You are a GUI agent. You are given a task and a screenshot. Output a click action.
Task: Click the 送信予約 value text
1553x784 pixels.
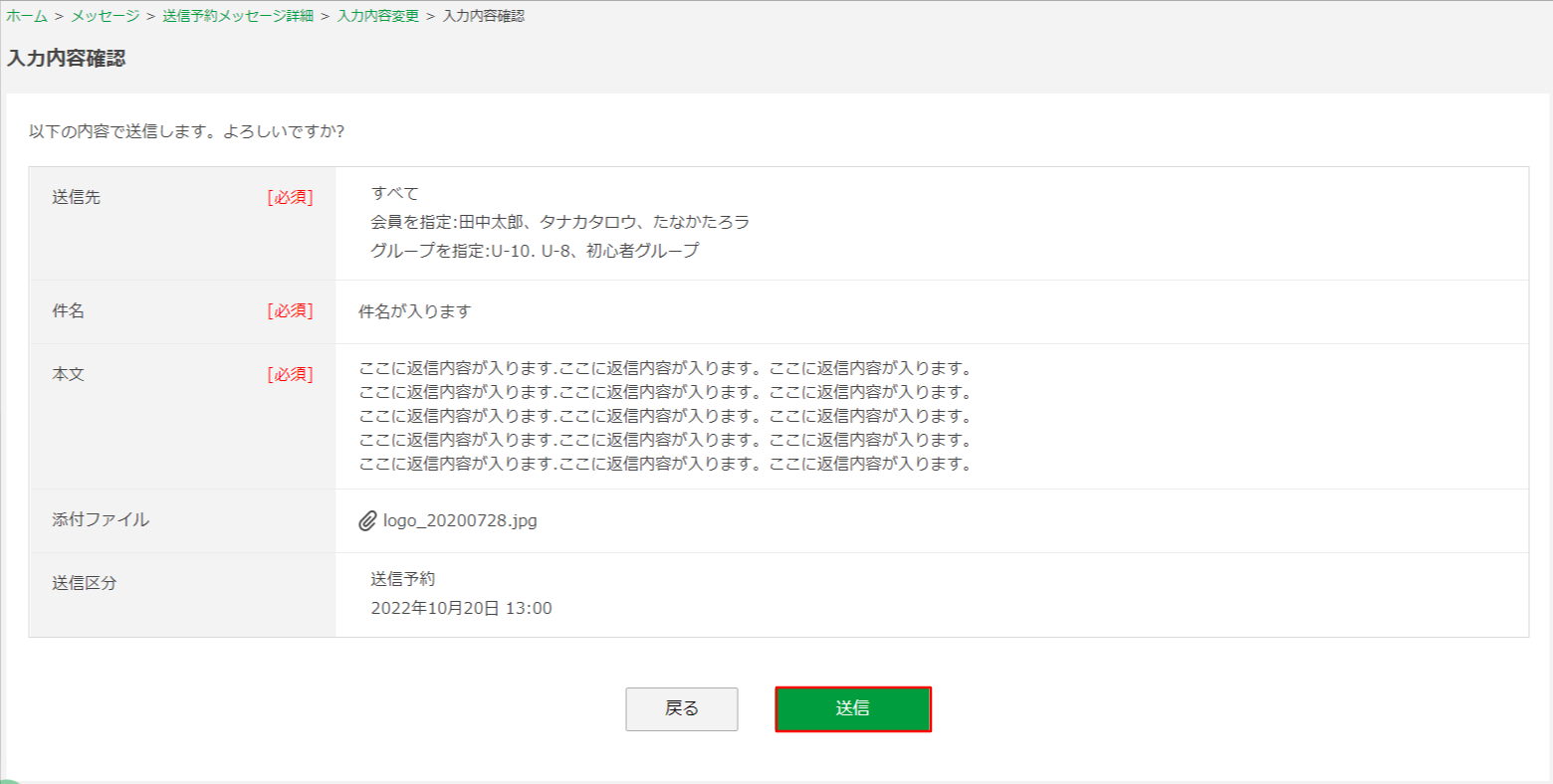pos(403,579)
